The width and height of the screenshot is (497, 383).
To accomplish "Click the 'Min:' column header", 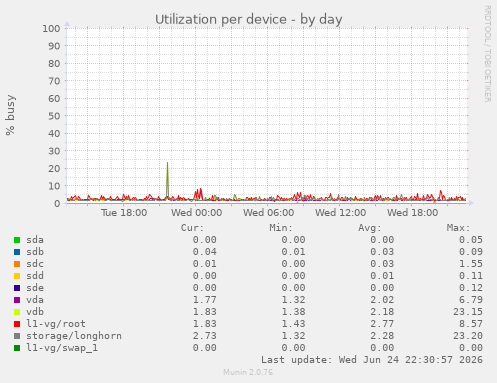I will 281,228.
